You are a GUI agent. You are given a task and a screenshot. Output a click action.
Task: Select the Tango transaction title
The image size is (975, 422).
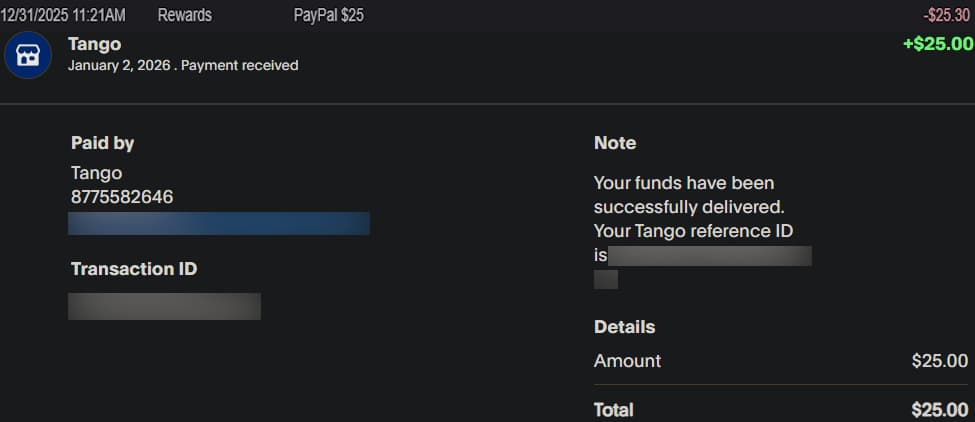[94, 44]
